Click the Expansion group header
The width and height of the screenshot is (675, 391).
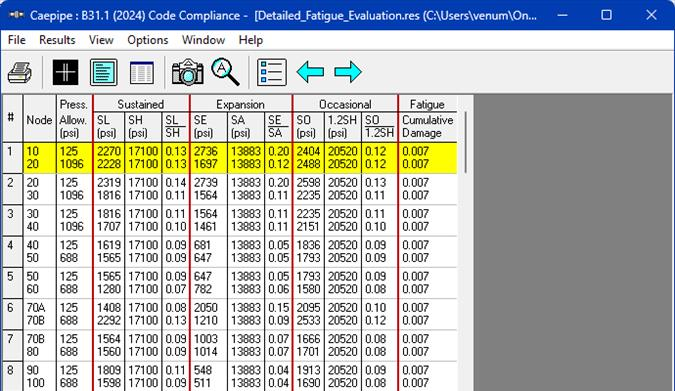240,104
